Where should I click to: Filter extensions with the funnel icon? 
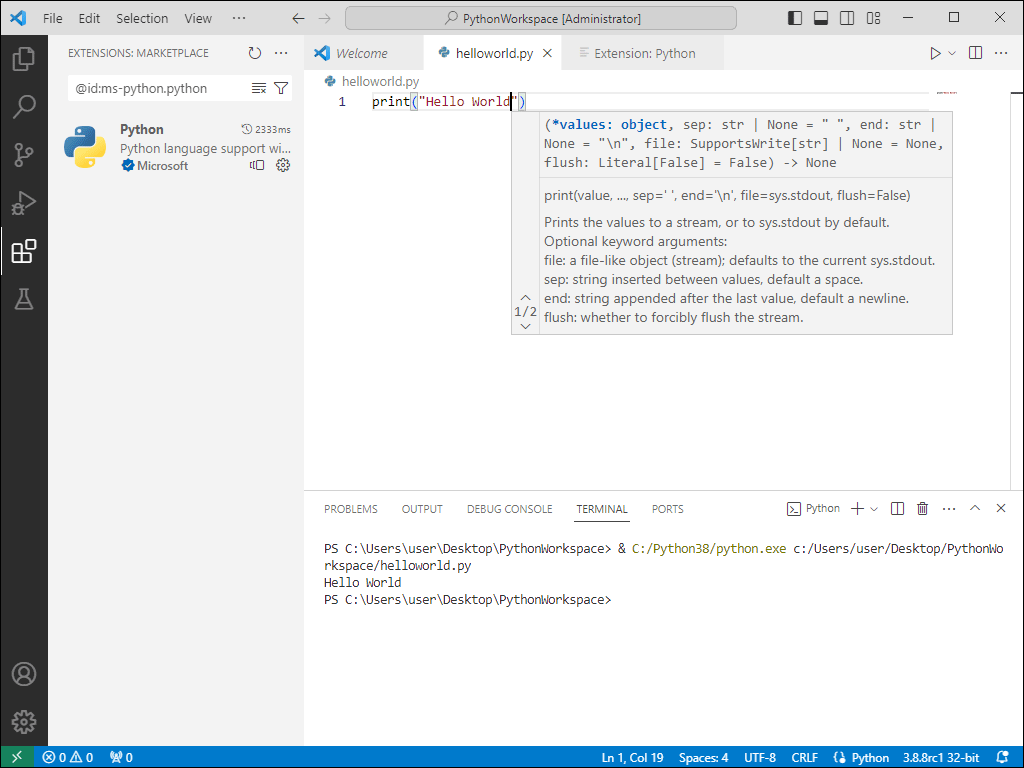[281, 88]
